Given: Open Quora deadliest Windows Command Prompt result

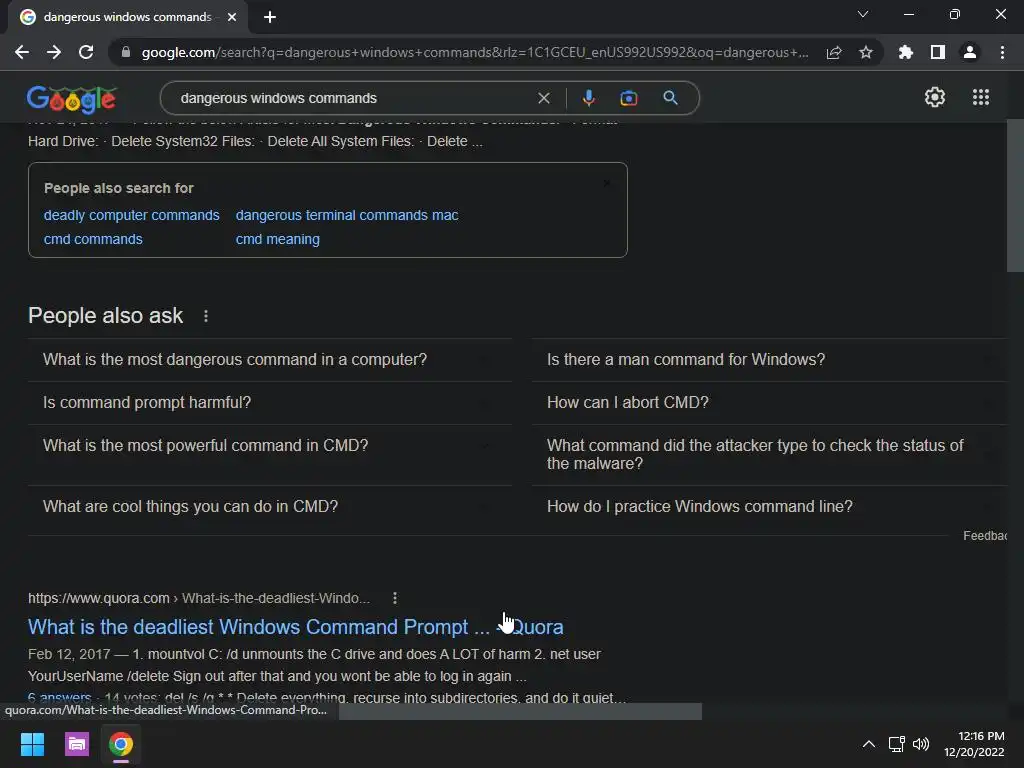Looking at the screenshot, I should 295,627.
